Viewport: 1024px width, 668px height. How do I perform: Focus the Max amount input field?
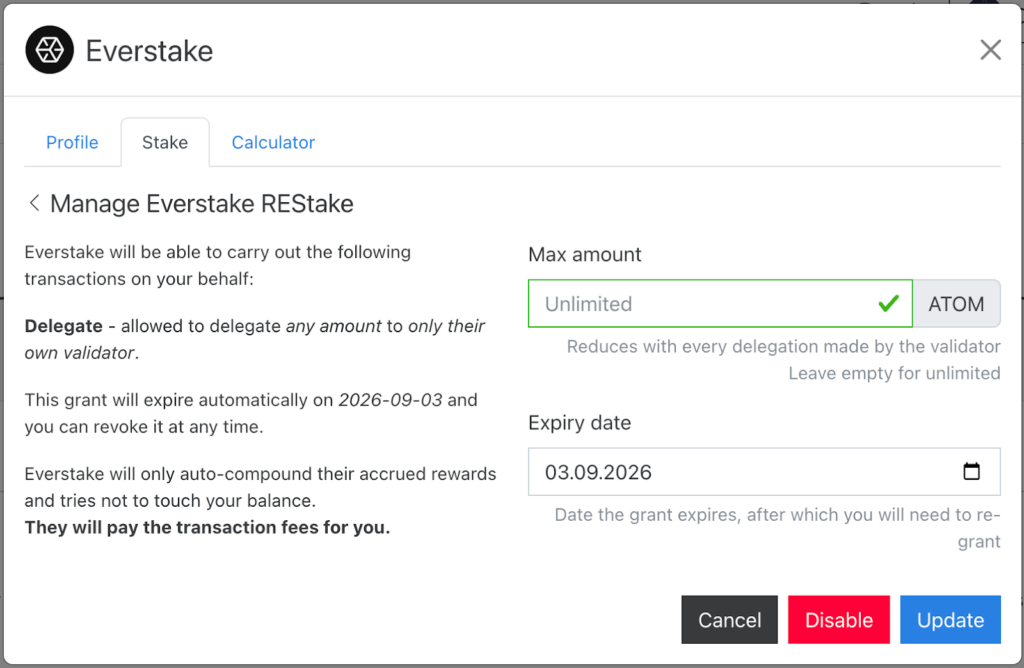point(700,304)
